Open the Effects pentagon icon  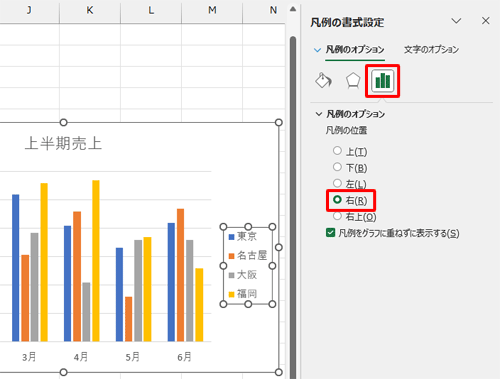353,80
